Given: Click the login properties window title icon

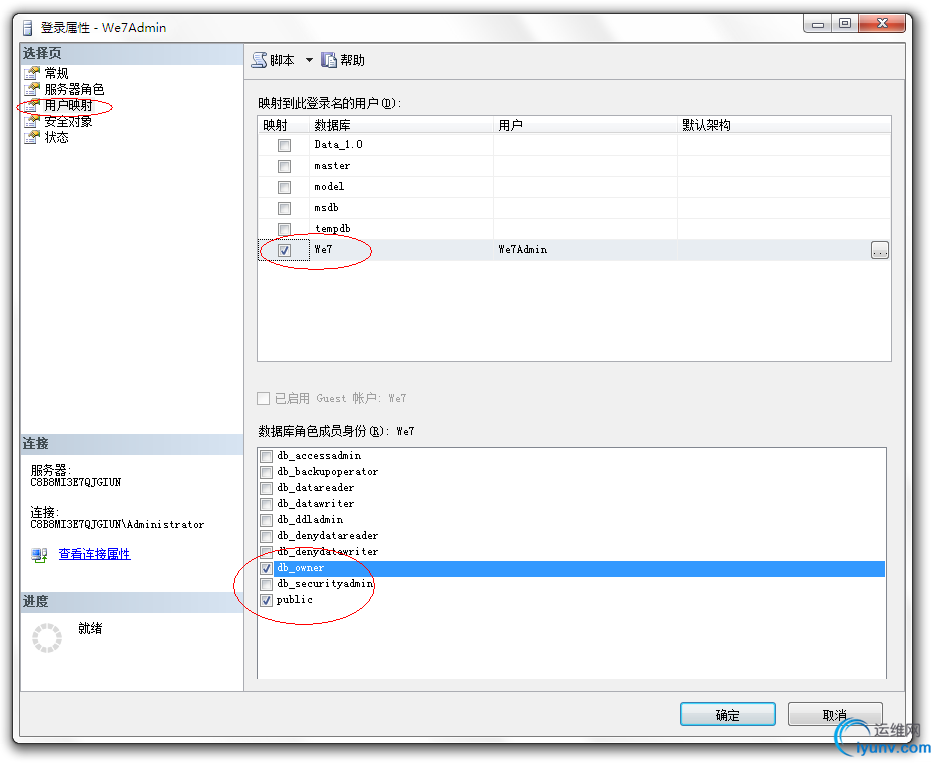Looking at the screenshot, I should 27,27.
